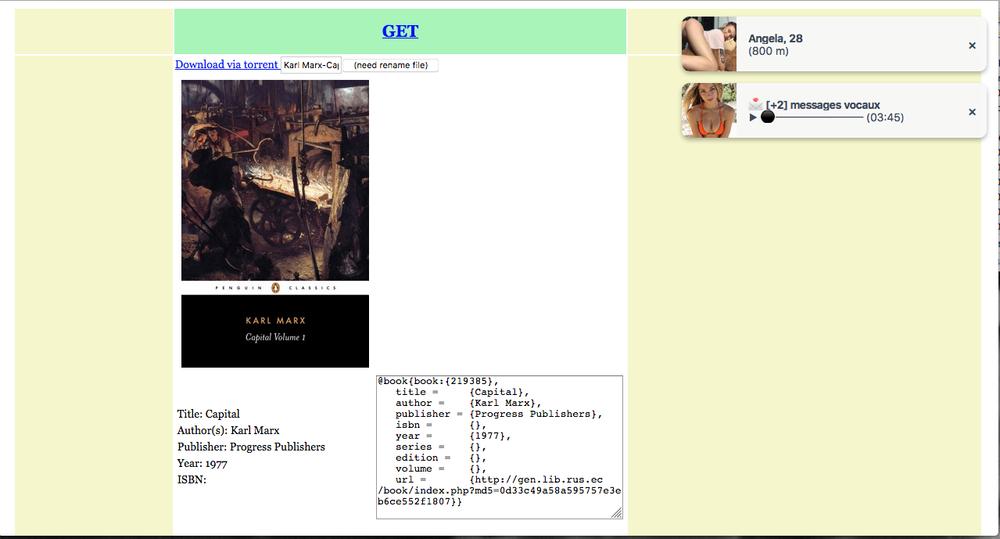Click the Year: 1977 text
Screen dimensions: 1000x539
[x=202, y=464]
